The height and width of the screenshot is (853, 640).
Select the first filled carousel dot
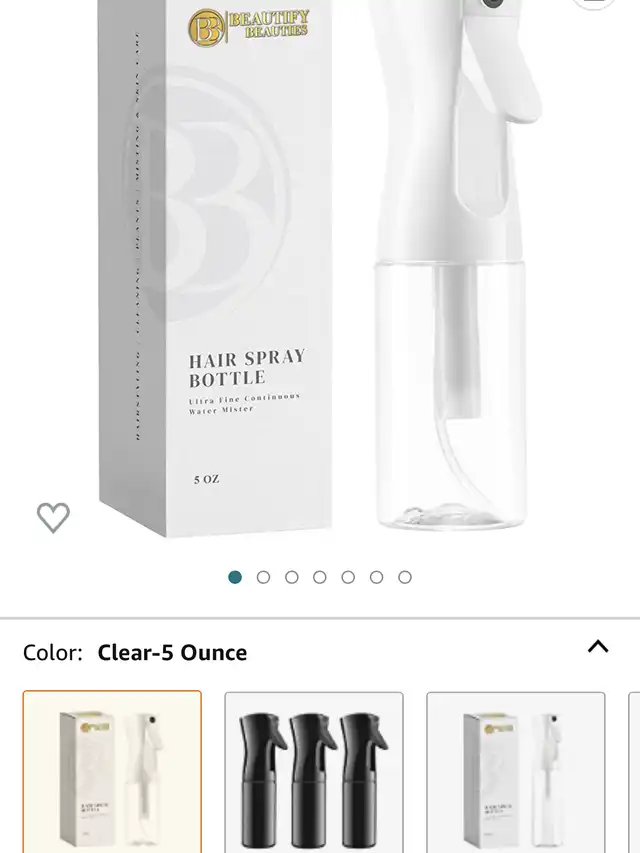pos(235,577)
